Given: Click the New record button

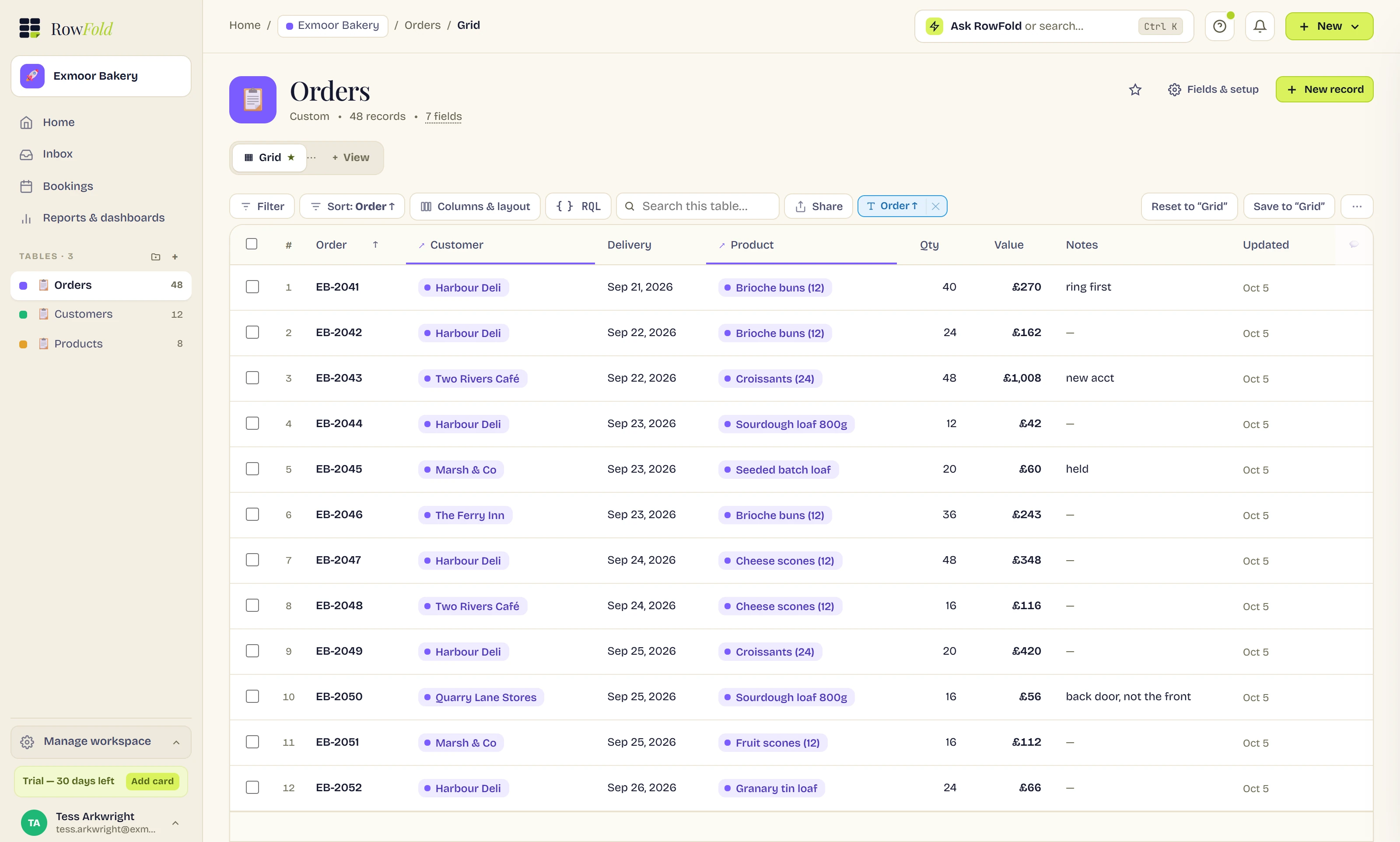Looking at the screenshot, I should (x=1324, y=90).
